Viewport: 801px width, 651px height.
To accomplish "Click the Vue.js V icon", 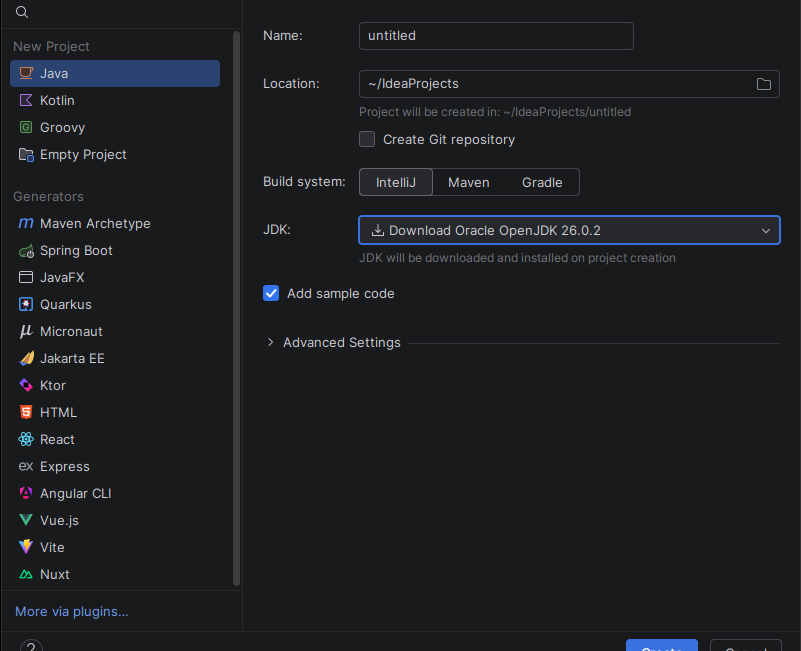I will 26,520.
